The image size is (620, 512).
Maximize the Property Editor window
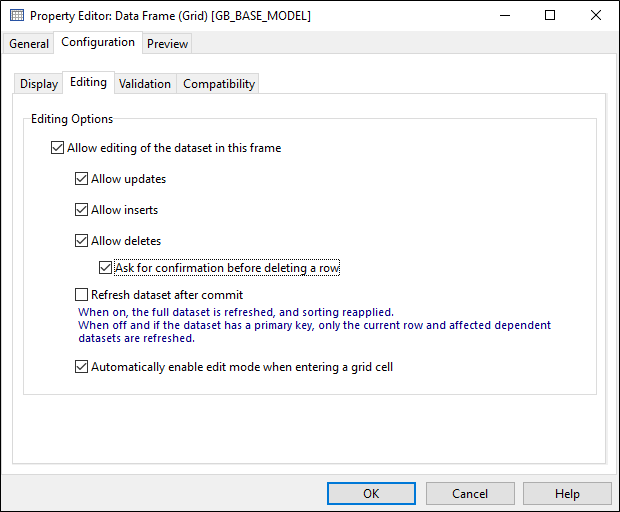tap(550, 15)
